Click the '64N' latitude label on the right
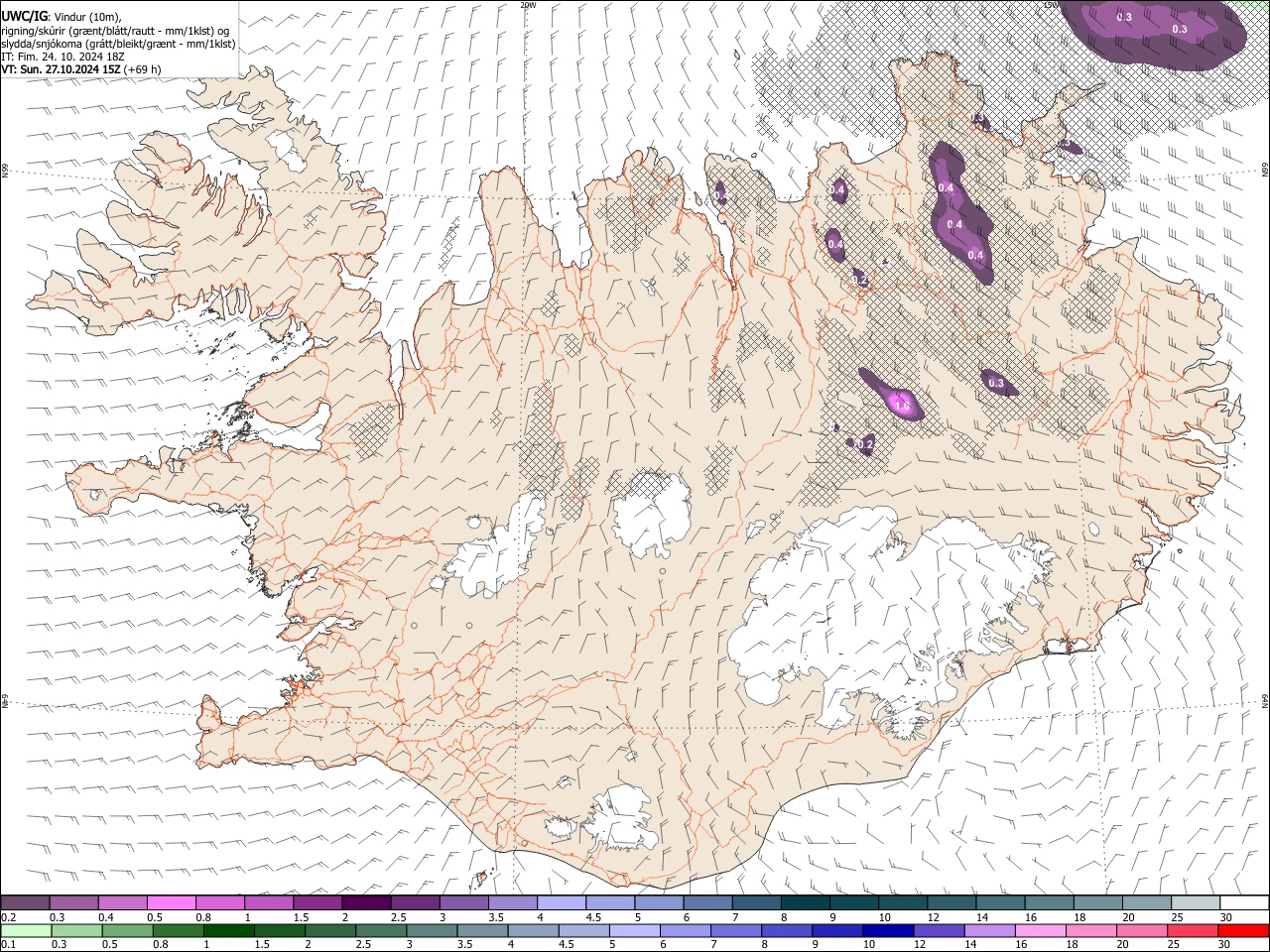This screenshot has width=1270, height=952. pyautogui.click(x=1265, y=700)
